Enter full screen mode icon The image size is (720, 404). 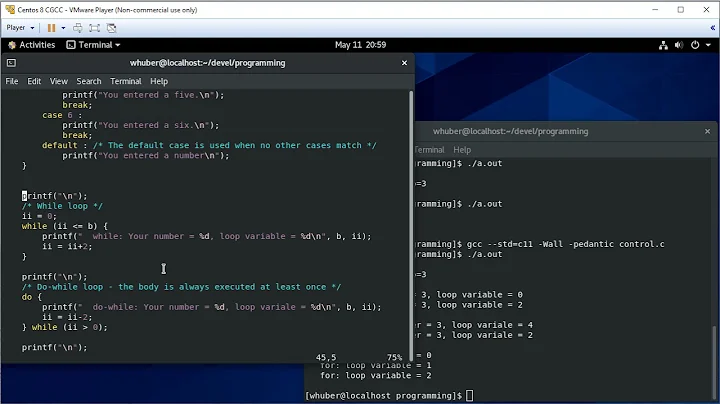pyautogui.click(x=94, y=28)
